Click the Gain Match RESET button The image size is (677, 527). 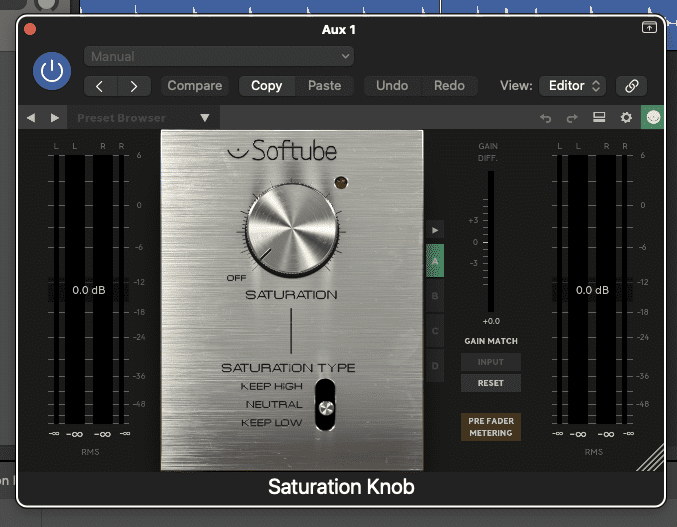point(490,383)
